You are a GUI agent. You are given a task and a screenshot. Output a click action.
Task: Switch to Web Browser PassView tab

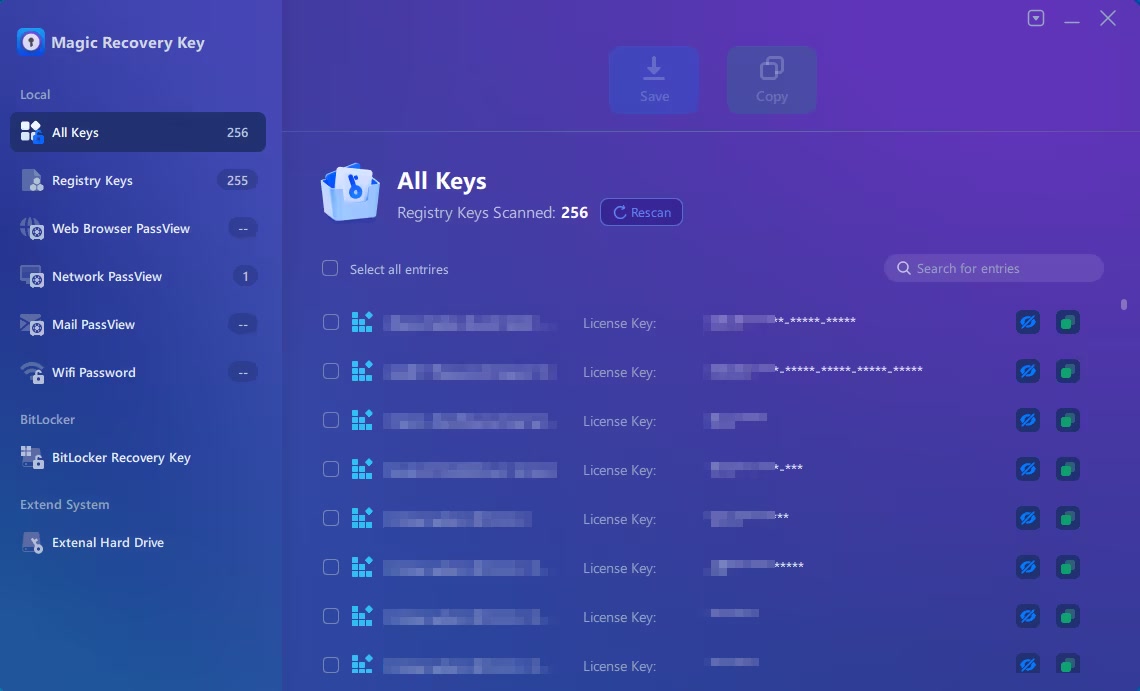coord(138,228)
